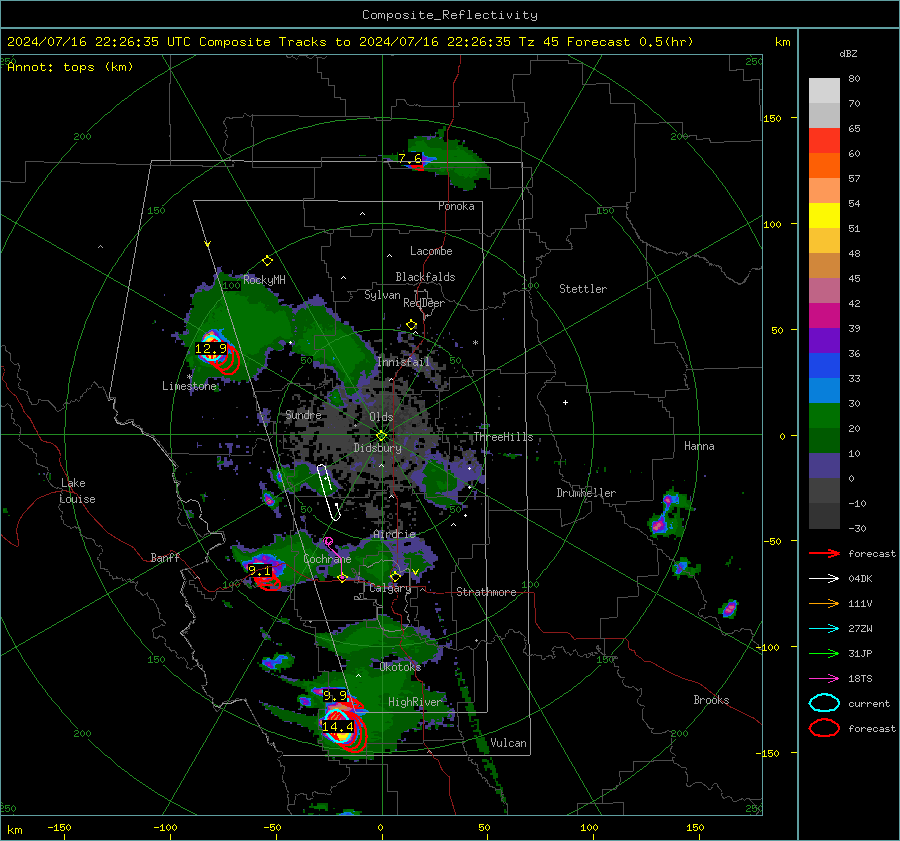Click the cyan 27ZW arrow icon

click(824, 629)
